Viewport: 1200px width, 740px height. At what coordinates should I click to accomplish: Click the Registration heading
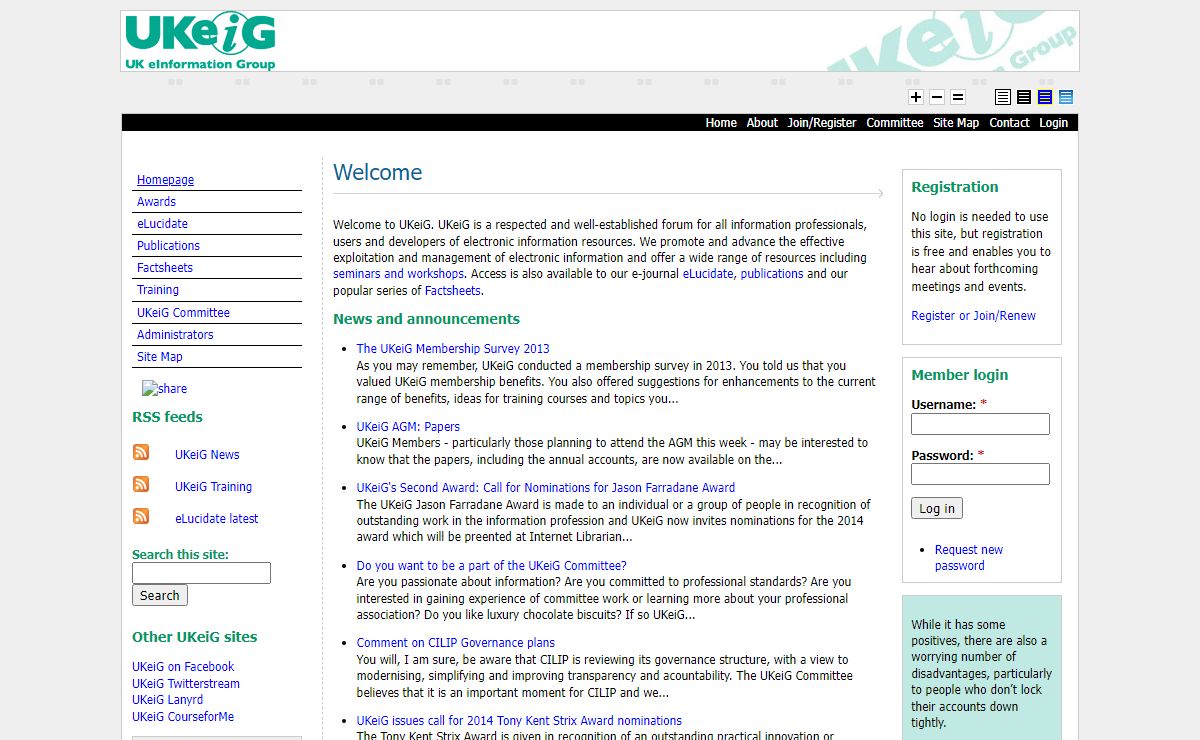click(x=955, y=187)
